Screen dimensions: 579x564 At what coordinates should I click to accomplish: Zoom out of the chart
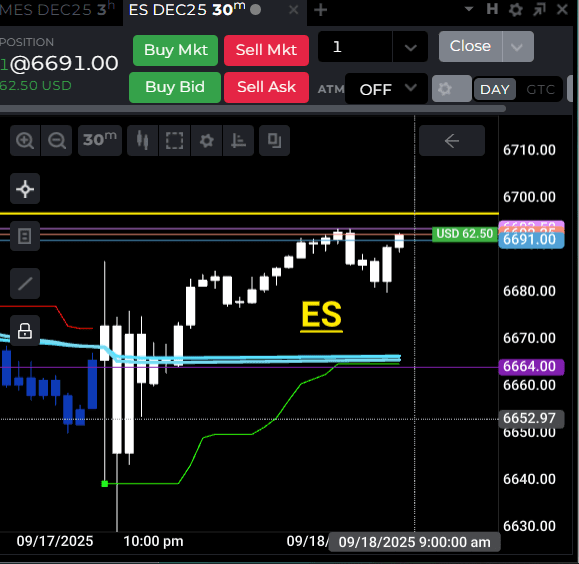(56, 140)
